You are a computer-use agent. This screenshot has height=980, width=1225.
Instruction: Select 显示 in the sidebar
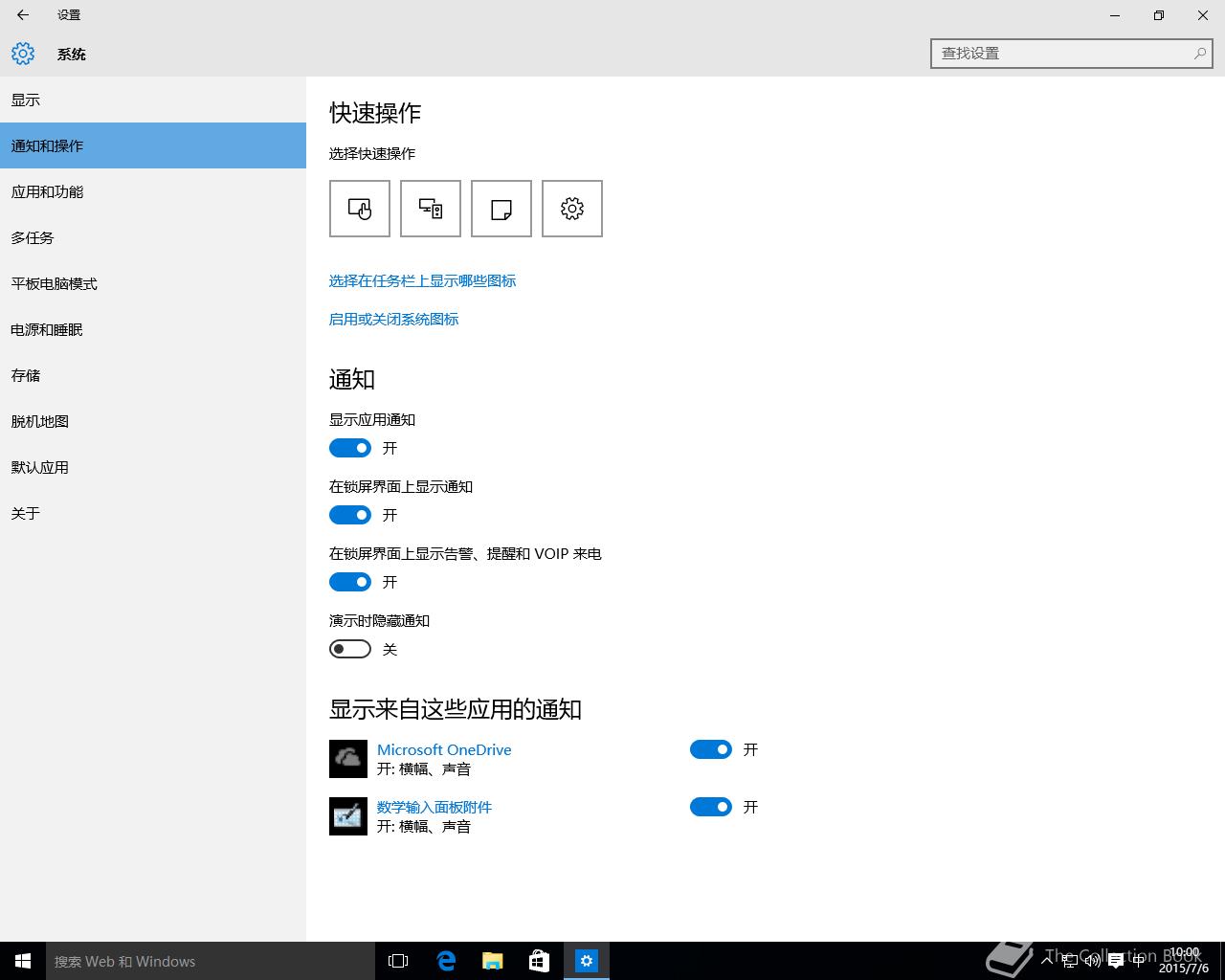click(153, 100)
